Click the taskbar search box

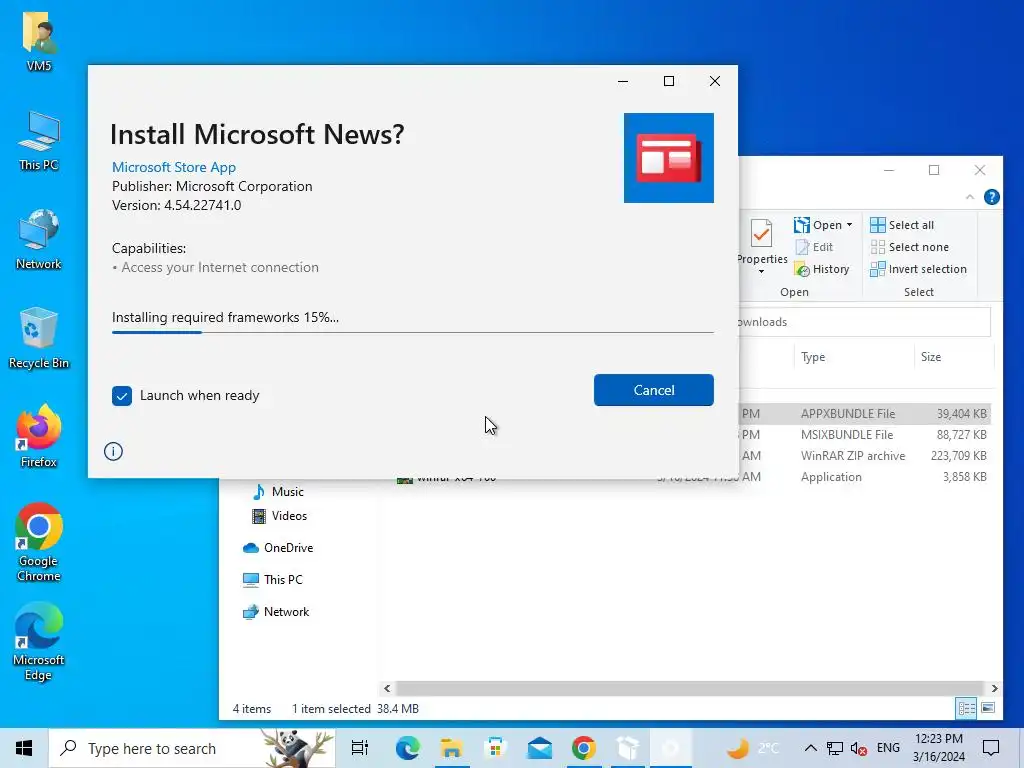coord(192,748)
